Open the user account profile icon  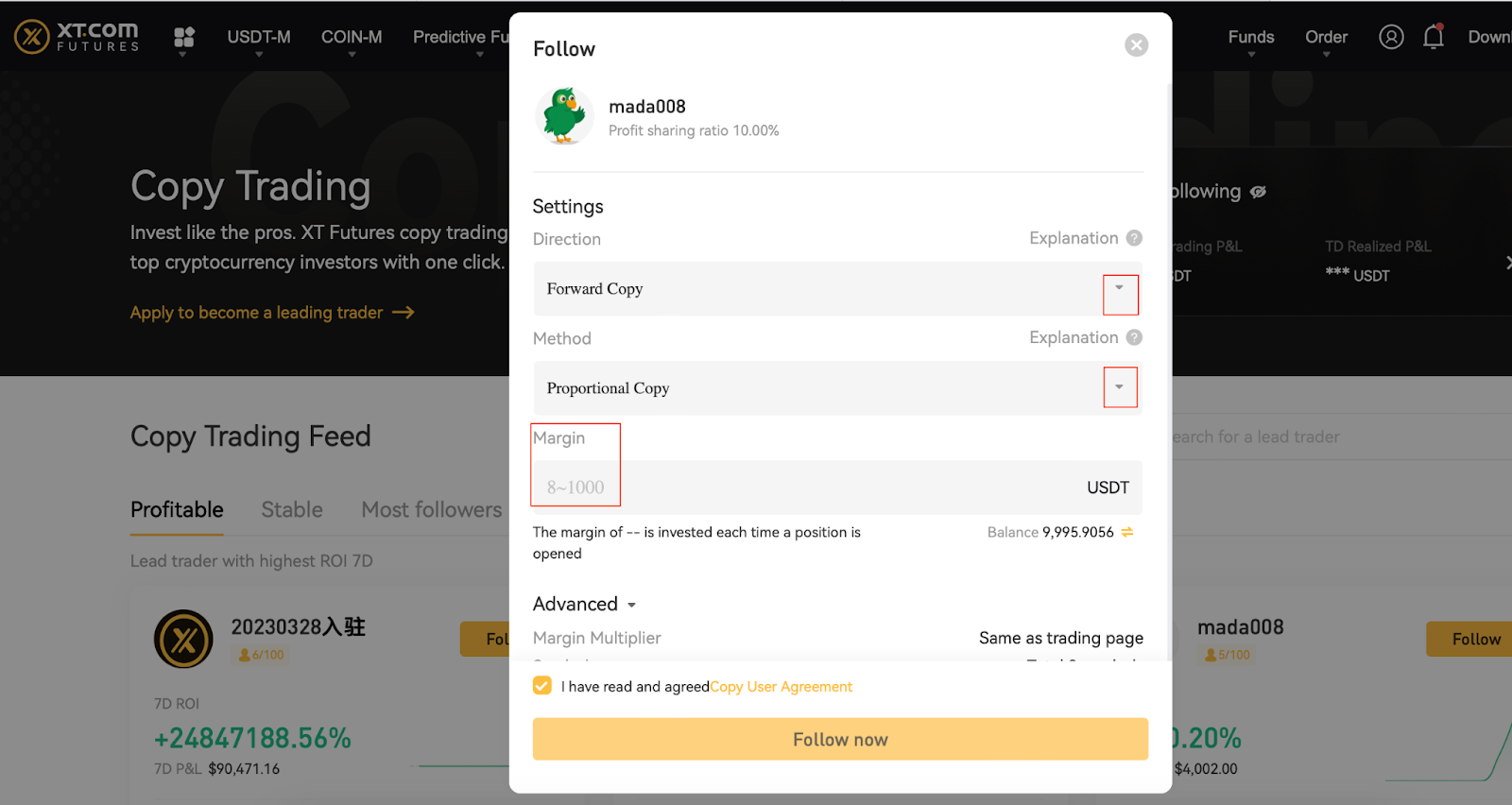1391,37
